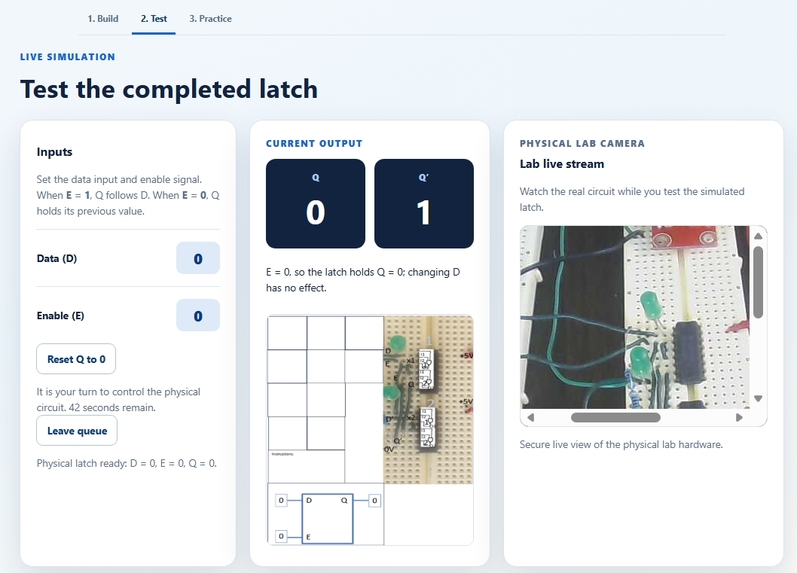Screen dimensions: 797x573
Task: Open the 3. Practice tab
Action: (210, 19)
